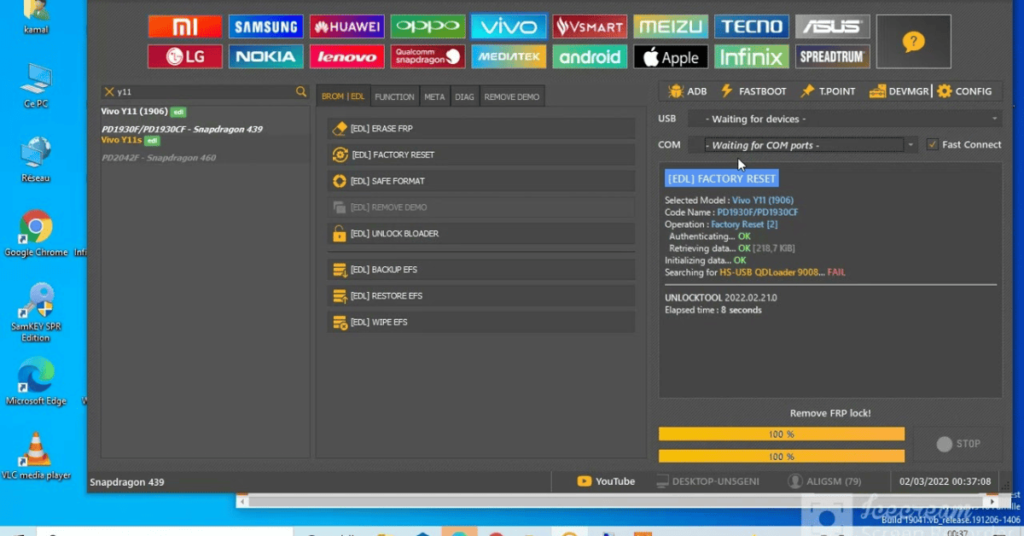This screenshot has width=1024, height=536.
Task: Open the DEVMGR device manager
Action: point(899,91)
